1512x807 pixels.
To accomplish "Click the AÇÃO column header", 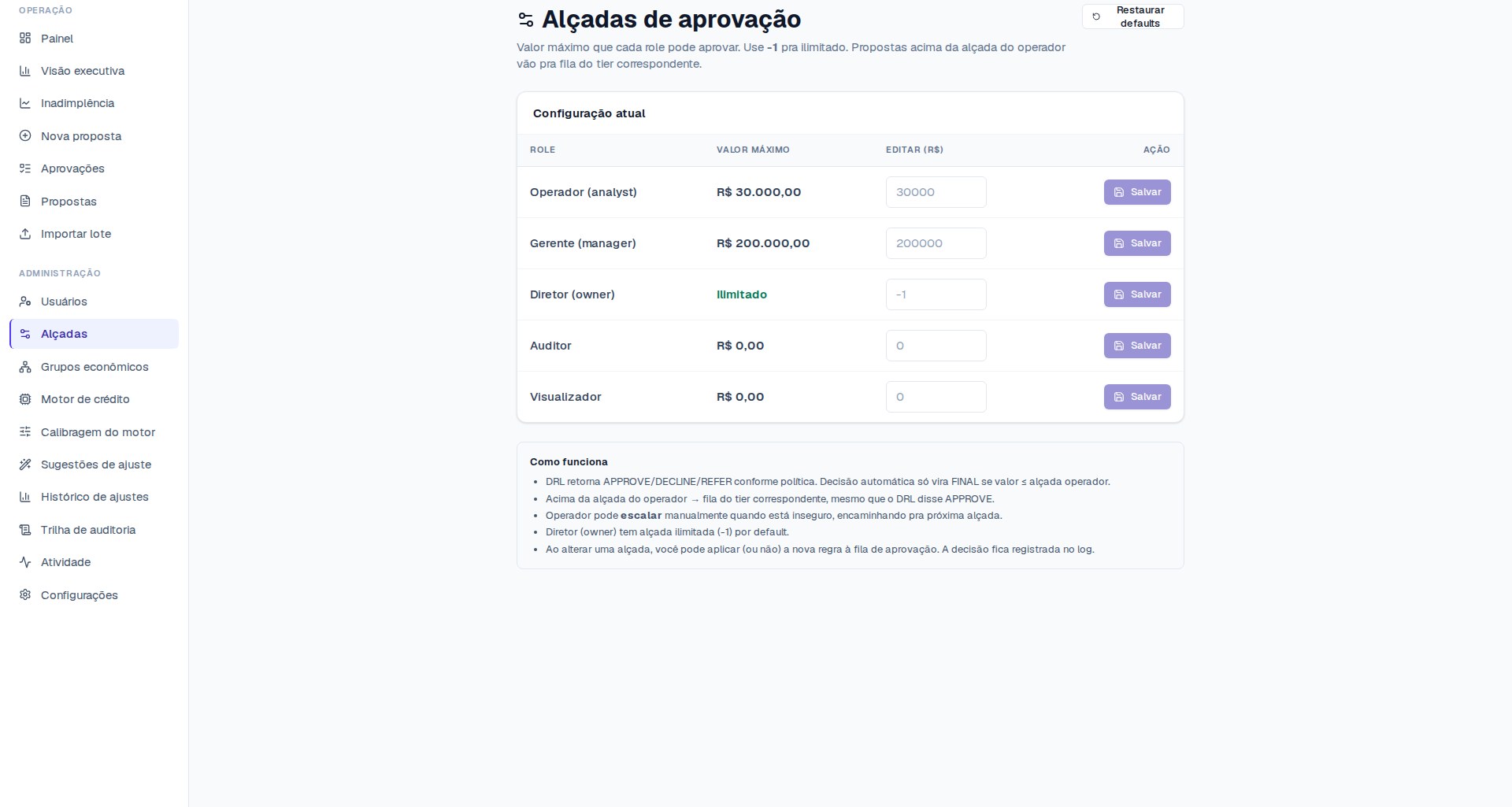I will pos(1157,150).
